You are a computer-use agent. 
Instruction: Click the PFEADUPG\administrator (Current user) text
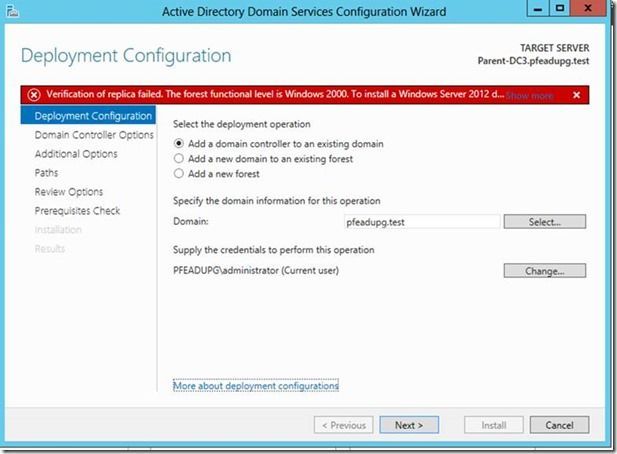[256, 271]
